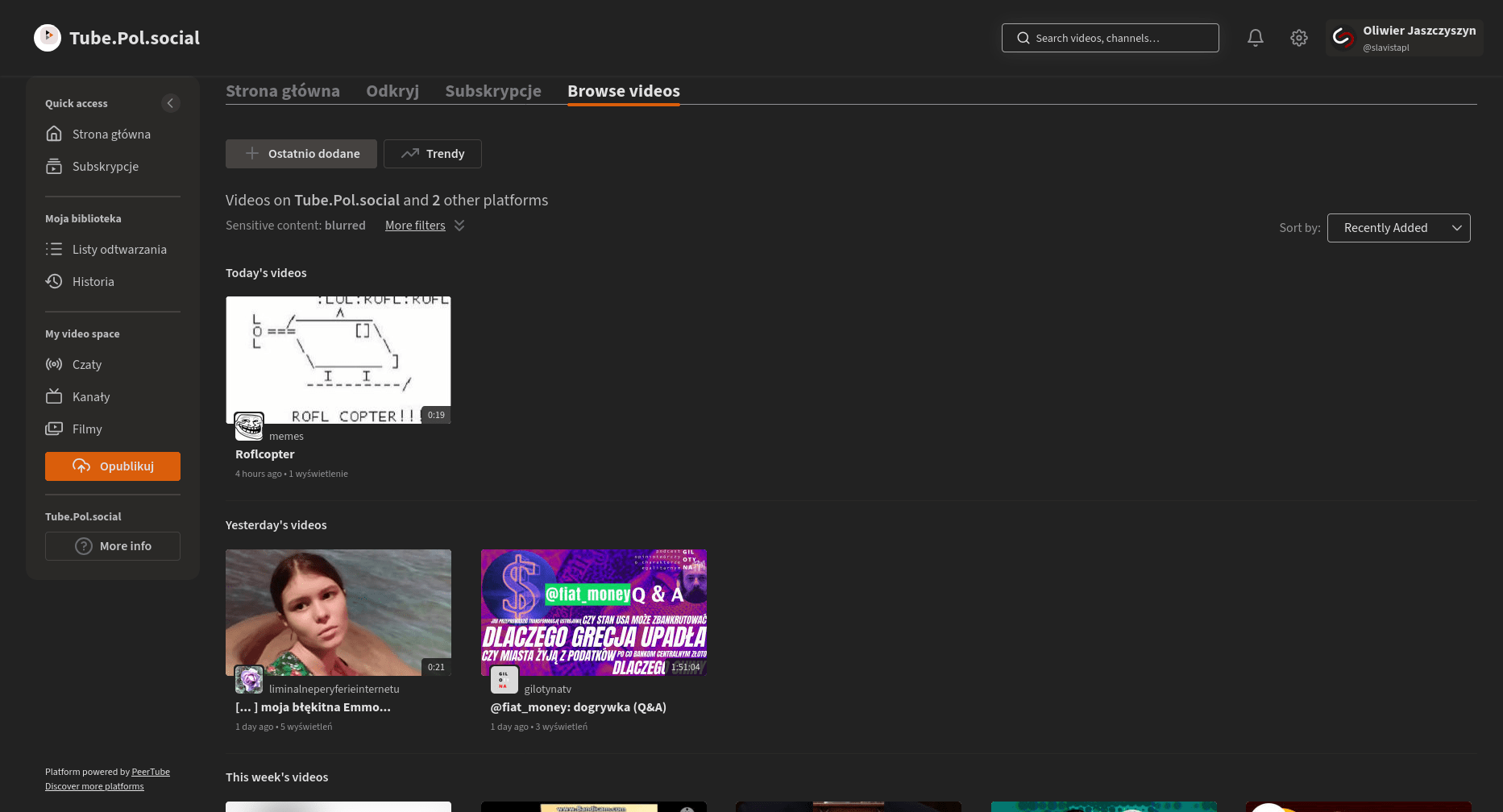Image resolution: width=1503 pixels, height=812 pixels.
Task: Open Historia from the sidebar
Action: pos(93,282)
